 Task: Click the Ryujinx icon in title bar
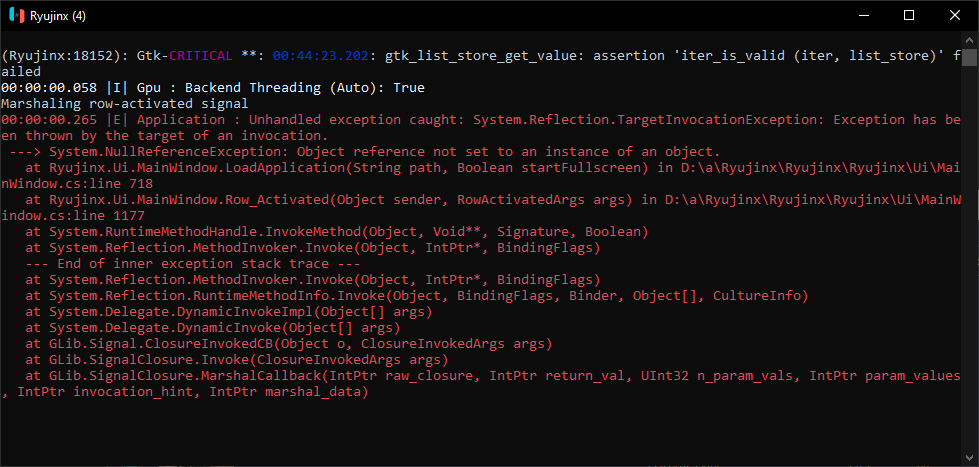(x=15, y=15)
